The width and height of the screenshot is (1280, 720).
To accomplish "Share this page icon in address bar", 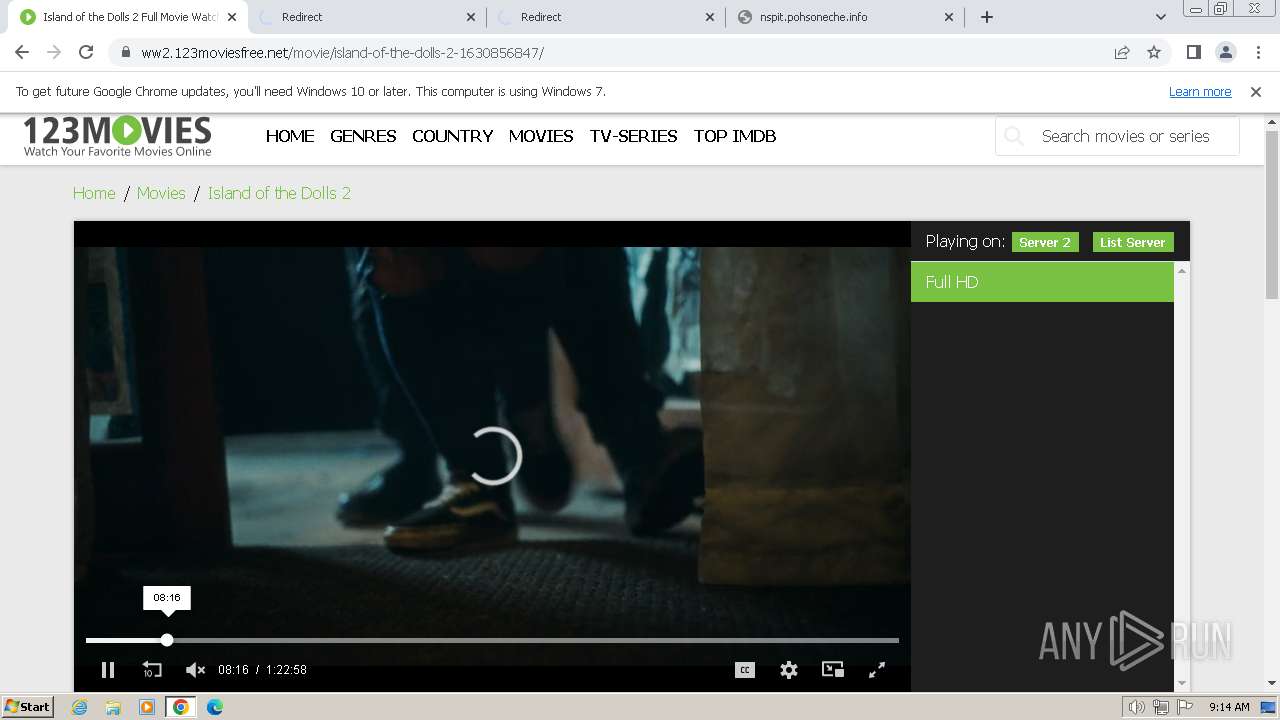I will 1122,52.
